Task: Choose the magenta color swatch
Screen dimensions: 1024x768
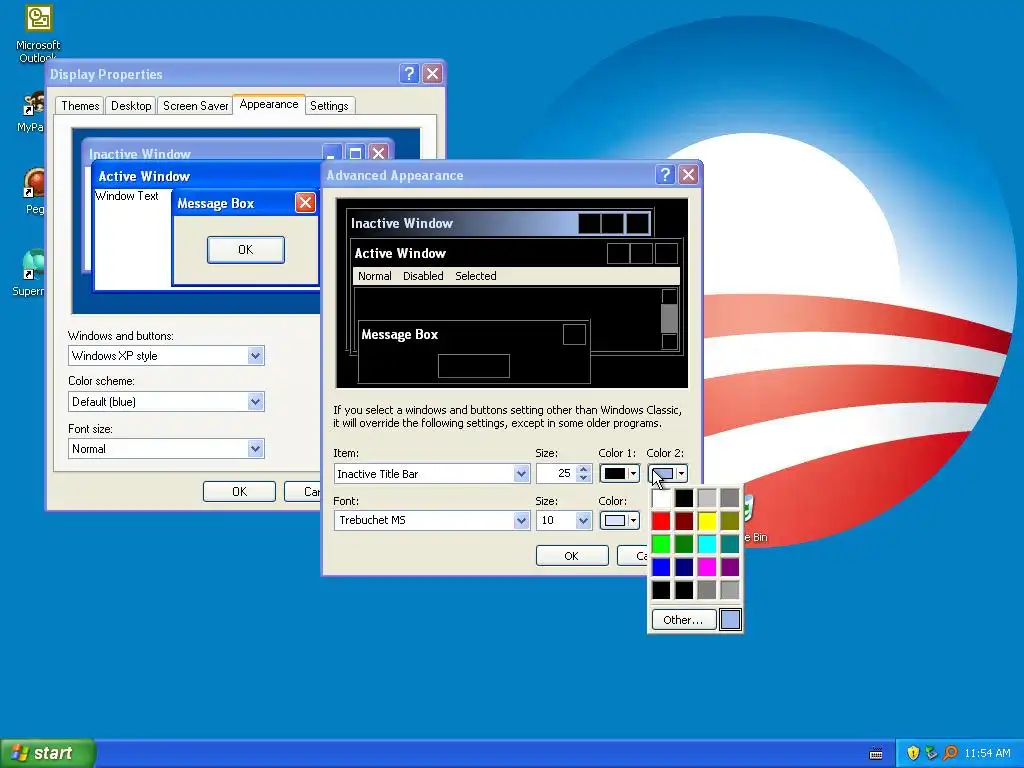Action: (707, 567)
